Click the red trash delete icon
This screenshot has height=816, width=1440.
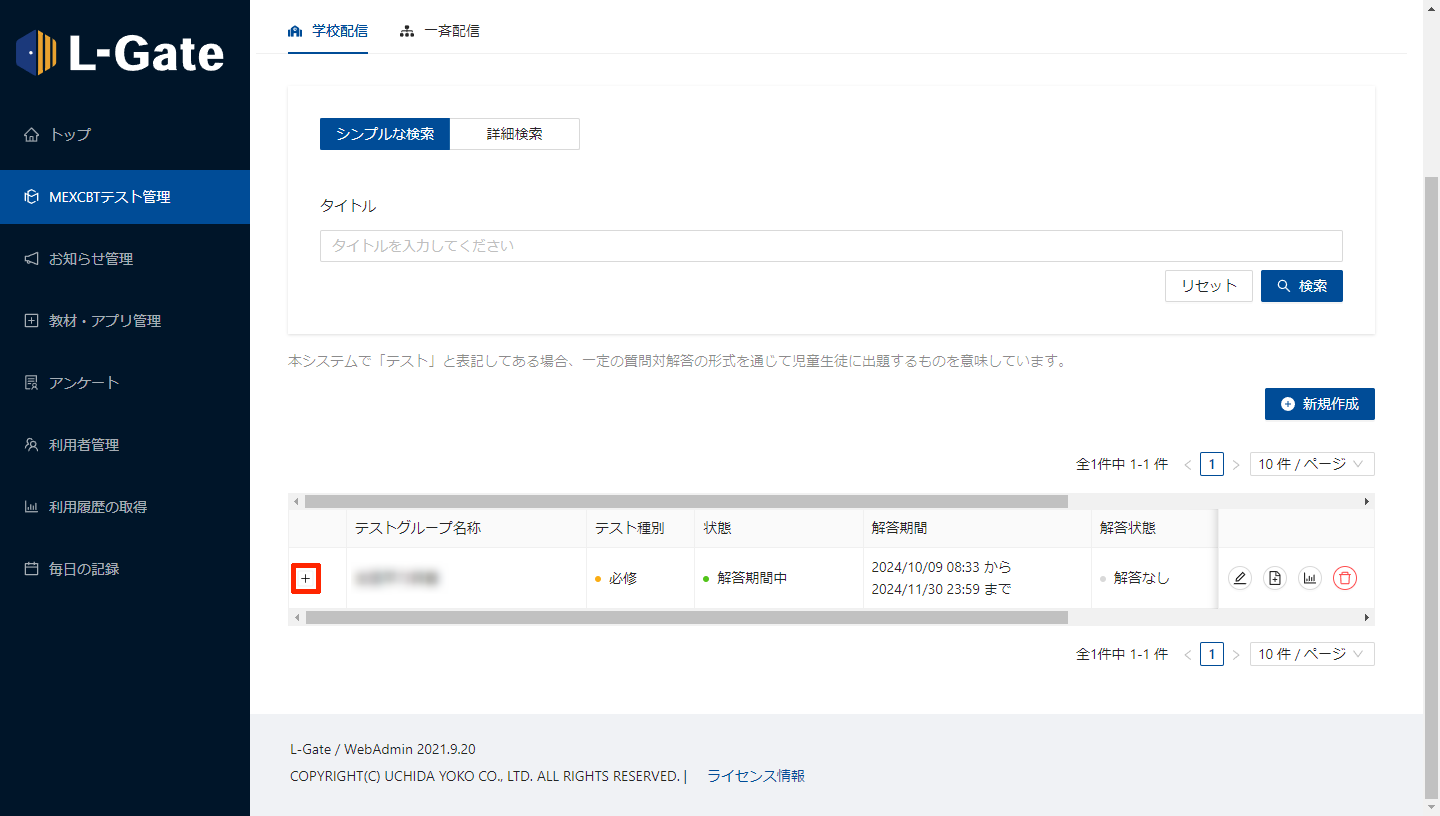pos(1345,578)
